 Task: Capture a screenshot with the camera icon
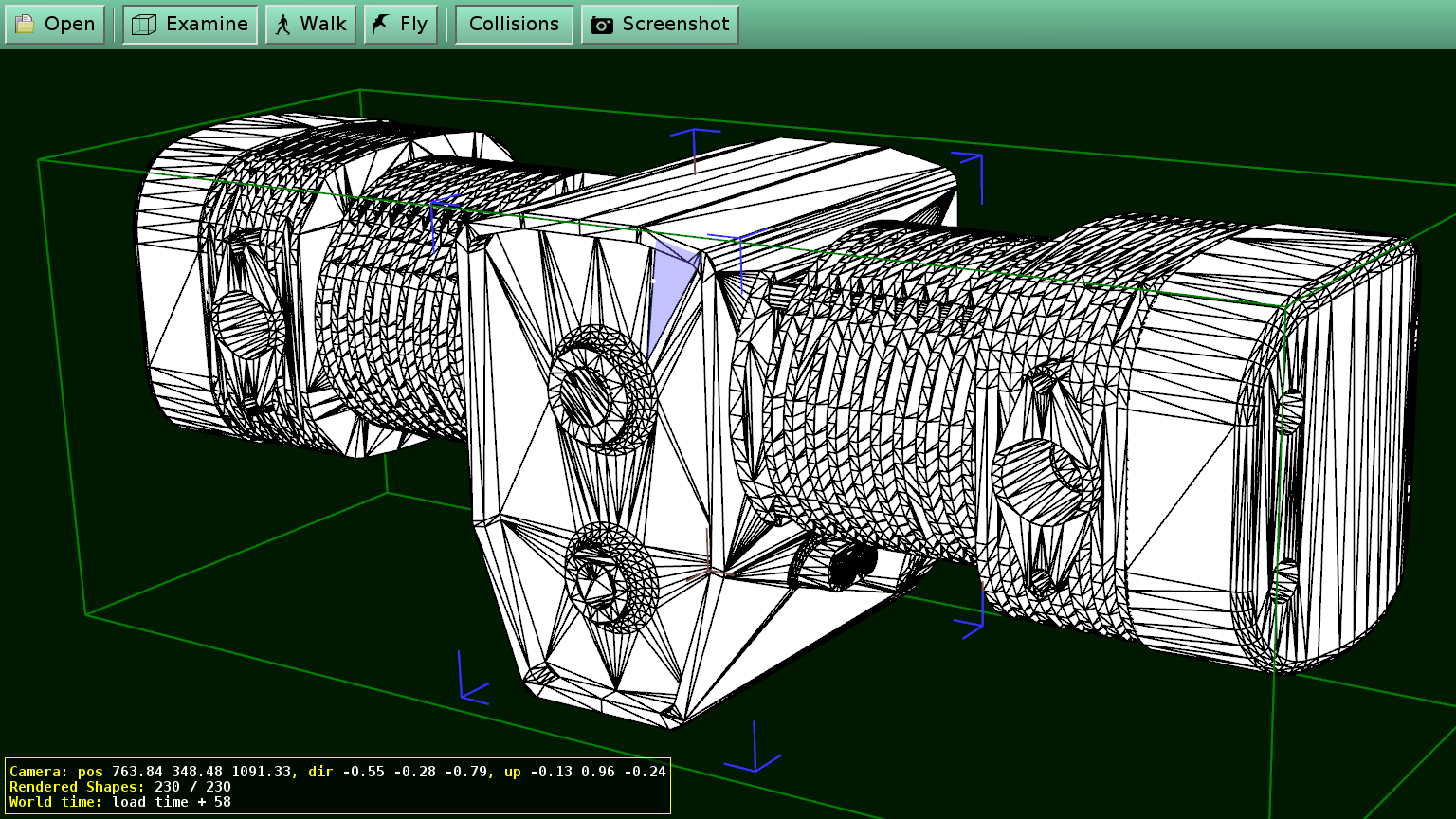coord(600,24)
